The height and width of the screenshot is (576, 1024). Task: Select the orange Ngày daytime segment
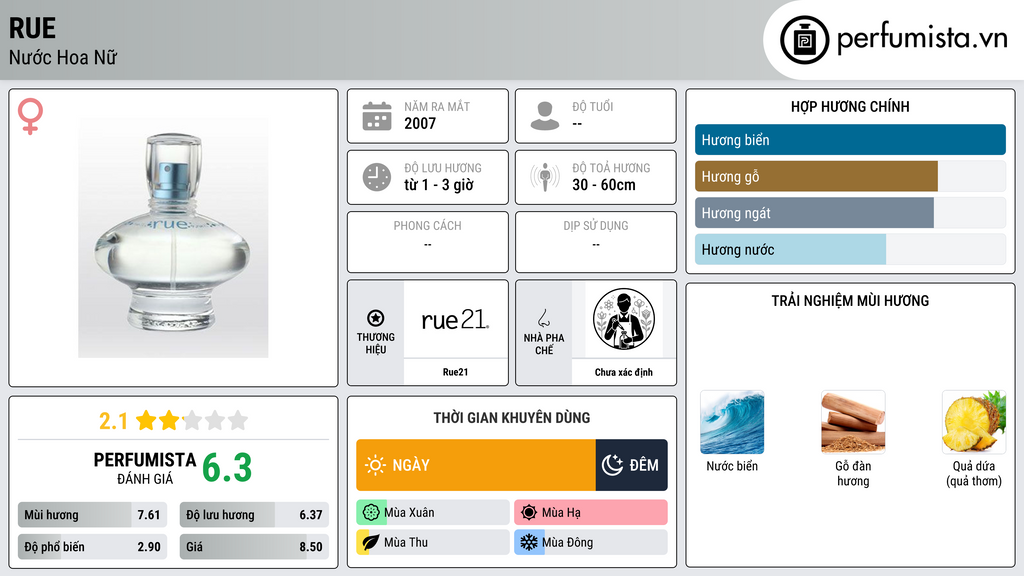tap(475, 465)
